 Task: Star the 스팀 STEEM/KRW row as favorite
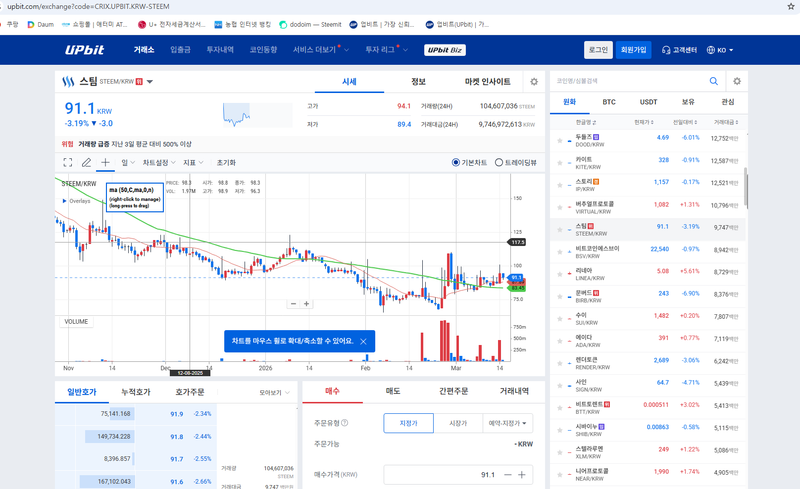560,227
